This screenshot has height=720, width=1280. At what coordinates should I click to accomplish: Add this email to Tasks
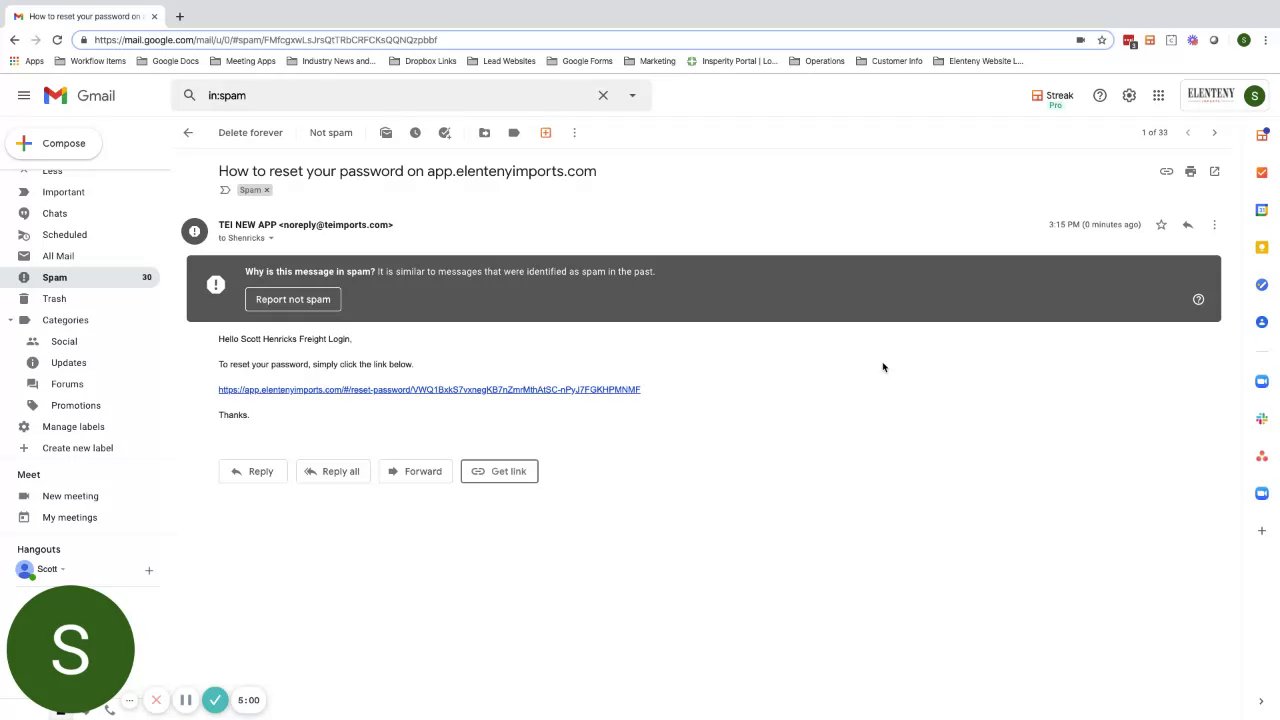(445, 132)
